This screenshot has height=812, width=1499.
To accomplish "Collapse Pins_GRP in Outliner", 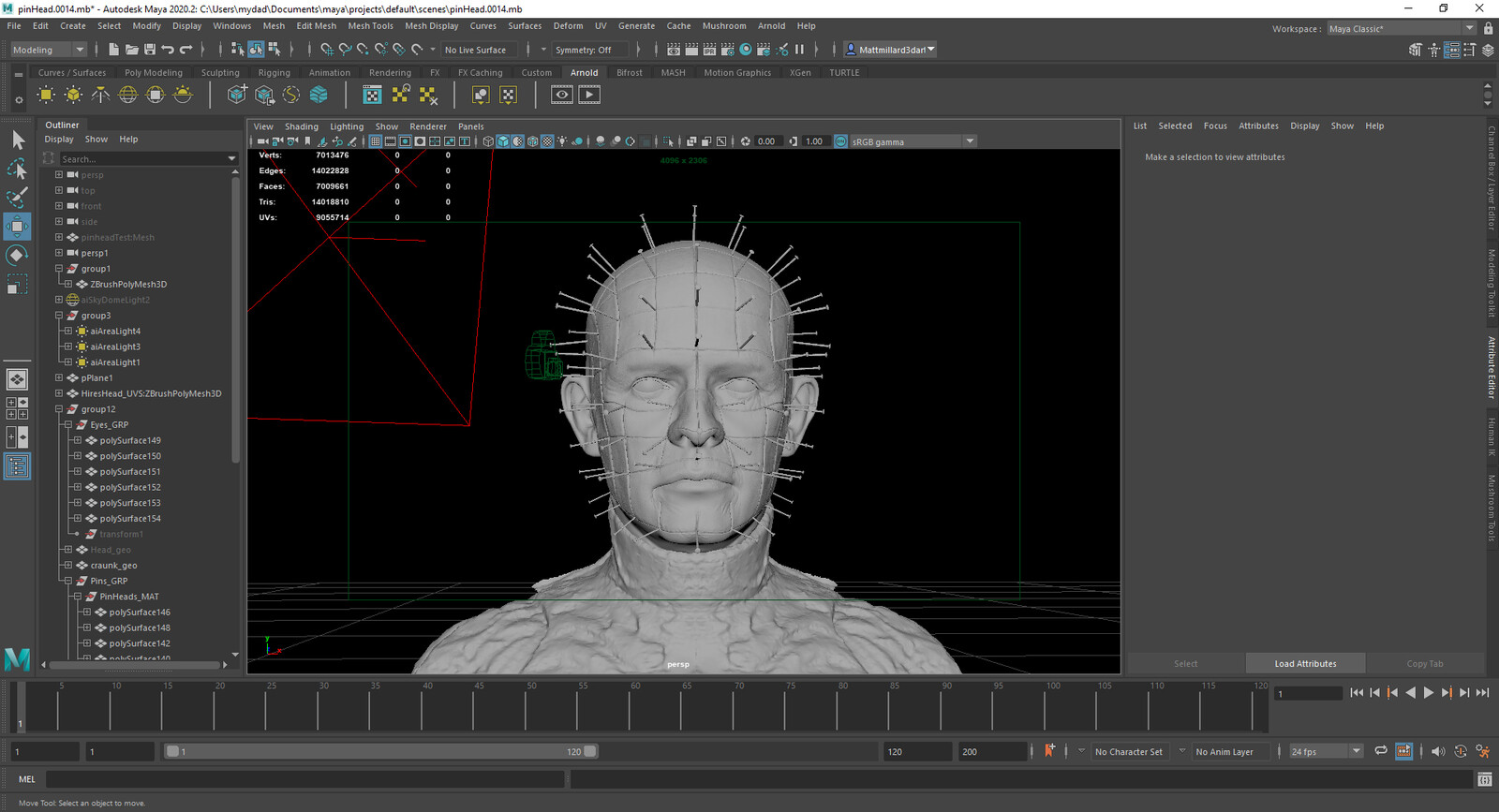I will (68, 582).
